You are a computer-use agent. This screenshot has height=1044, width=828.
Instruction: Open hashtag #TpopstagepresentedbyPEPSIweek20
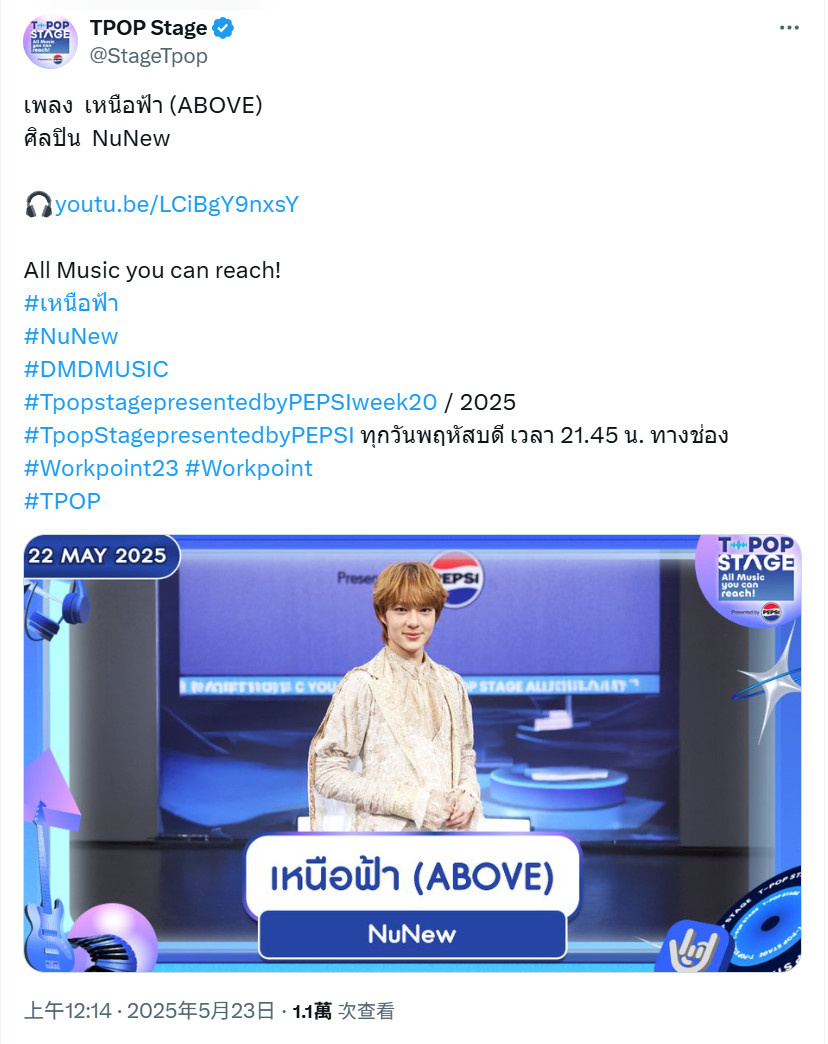tap(230, 402)
